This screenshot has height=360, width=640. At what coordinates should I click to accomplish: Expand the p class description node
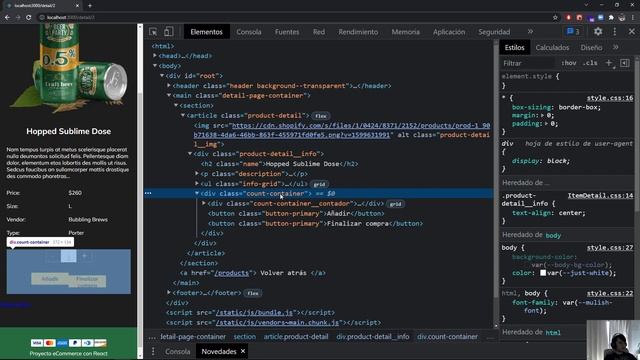pyautogui.click(x=197, y=173)
